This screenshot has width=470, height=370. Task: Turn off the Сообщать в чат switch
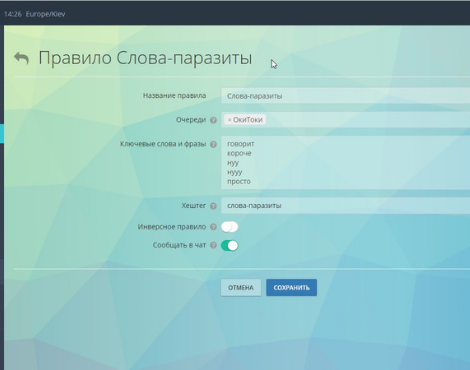229,246
